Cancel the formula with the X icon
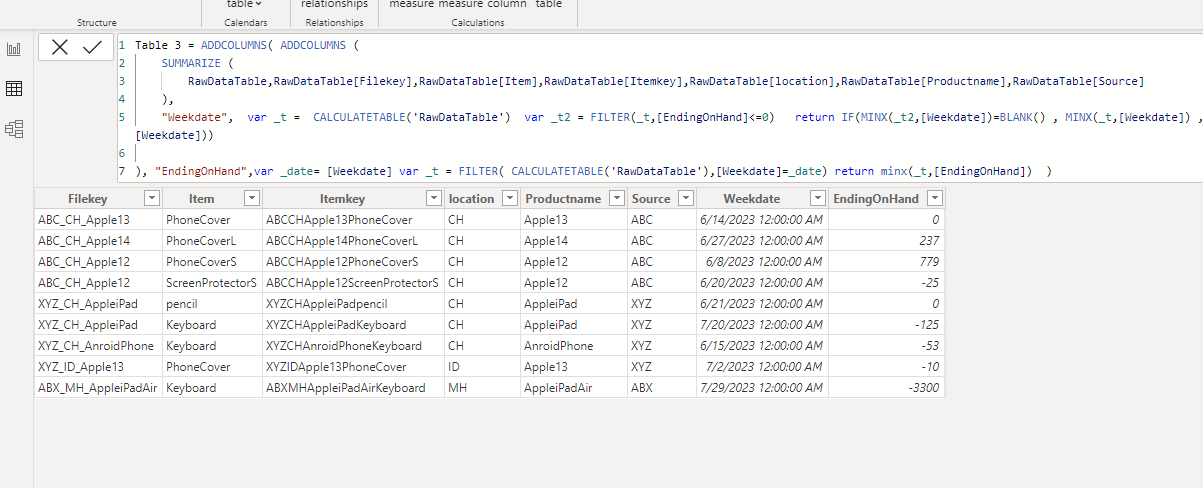The height and width of the screenshot is (488, 1203). 60,47
